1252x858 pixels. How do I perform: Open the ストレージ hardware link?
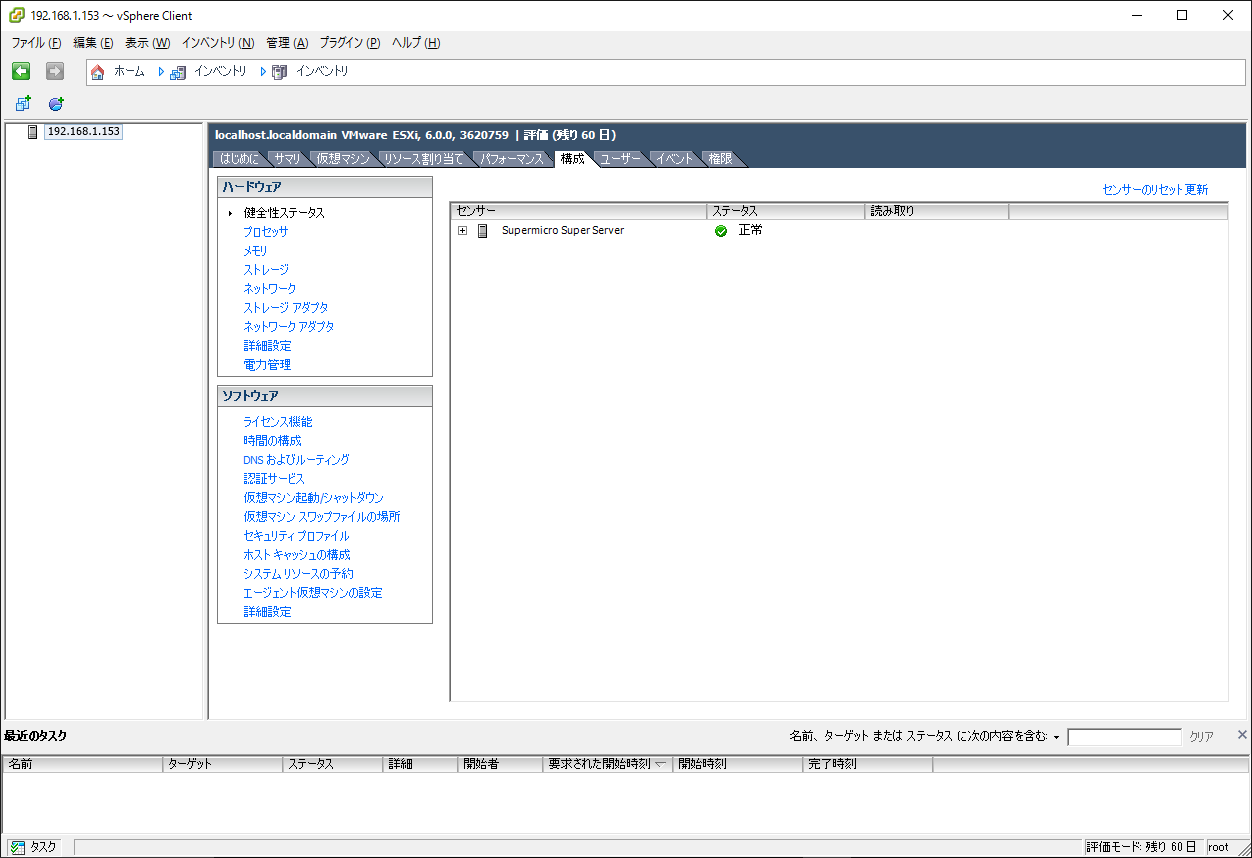pos(266,270)
